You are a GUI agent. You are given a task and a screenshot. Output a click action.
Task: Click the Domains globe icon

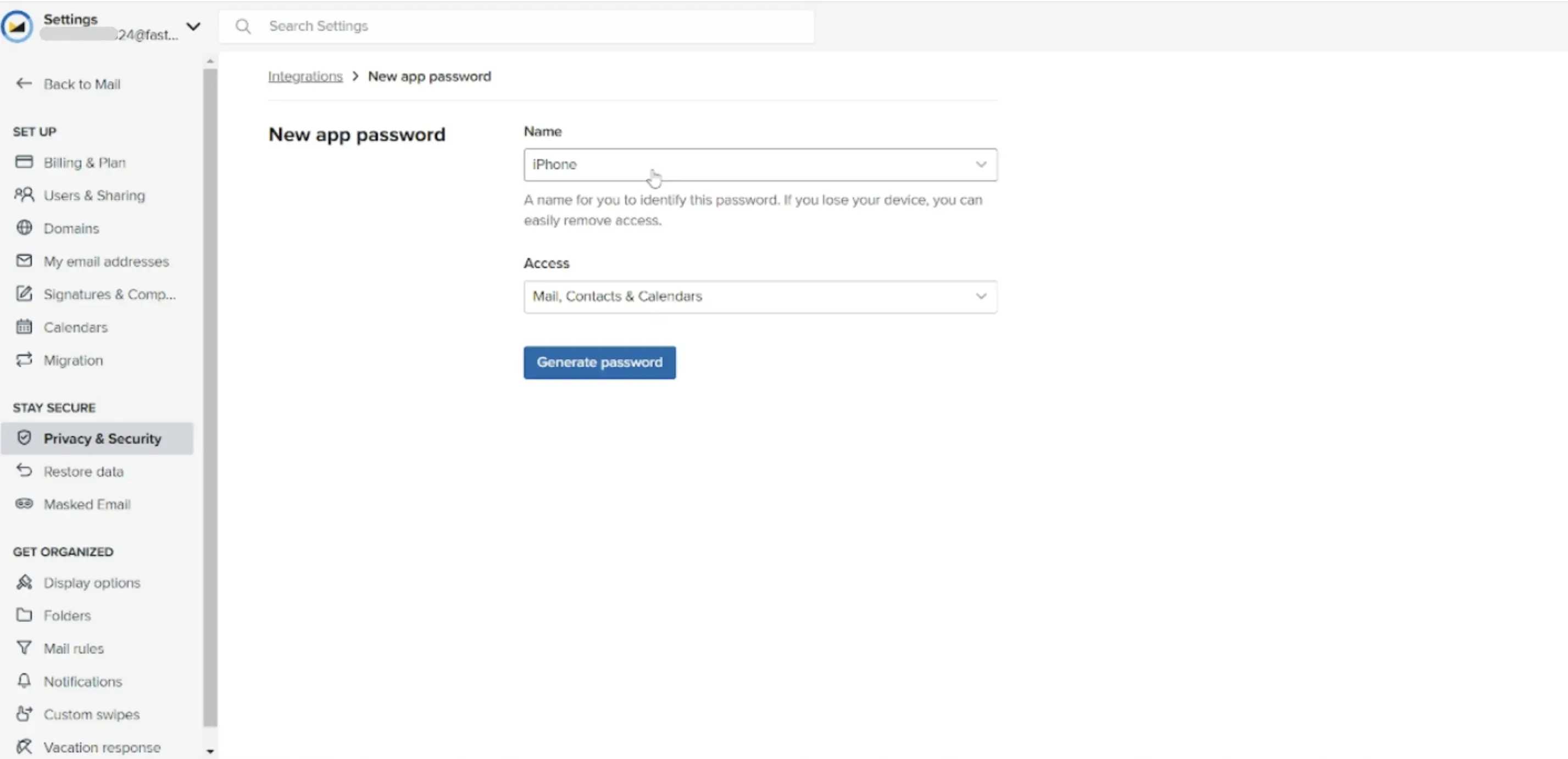pyautogui.click(x=24, y=227)
